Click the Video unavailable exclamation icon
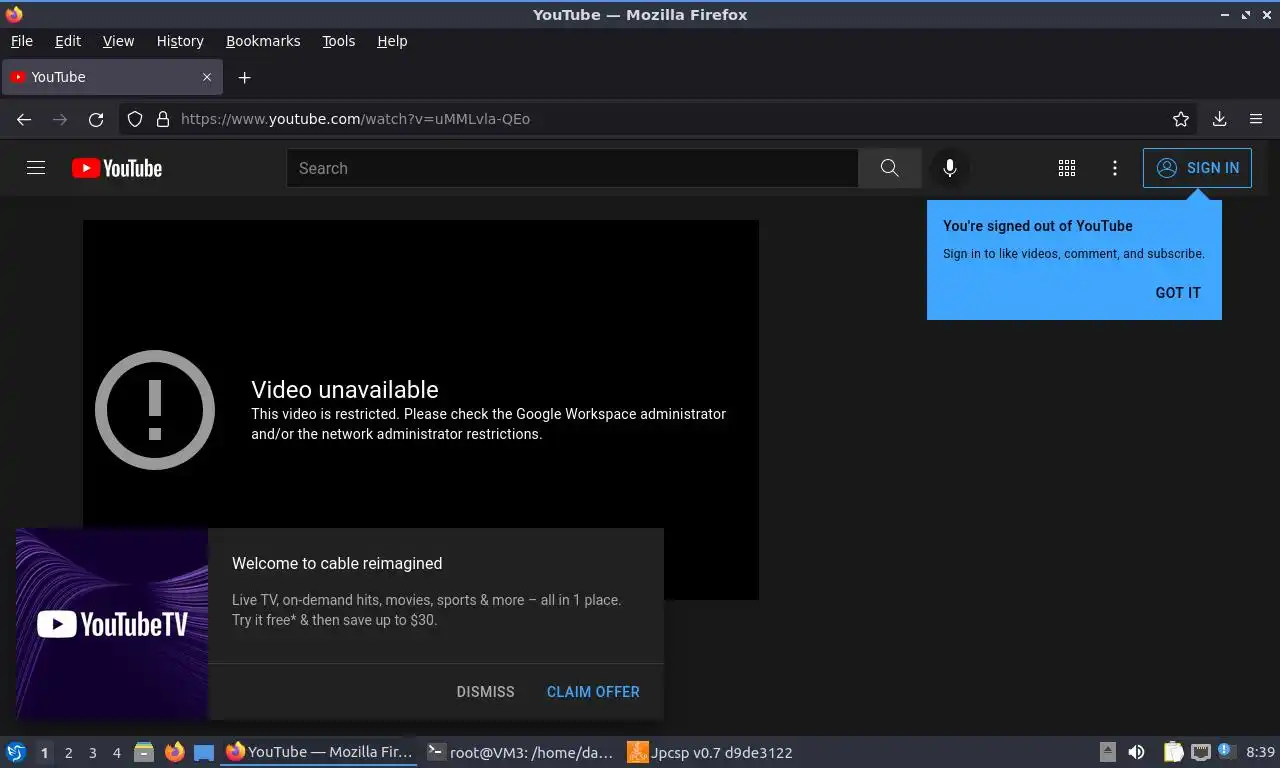The width and height of the screenshot is (1280, 768). click(x=155, y=410)
